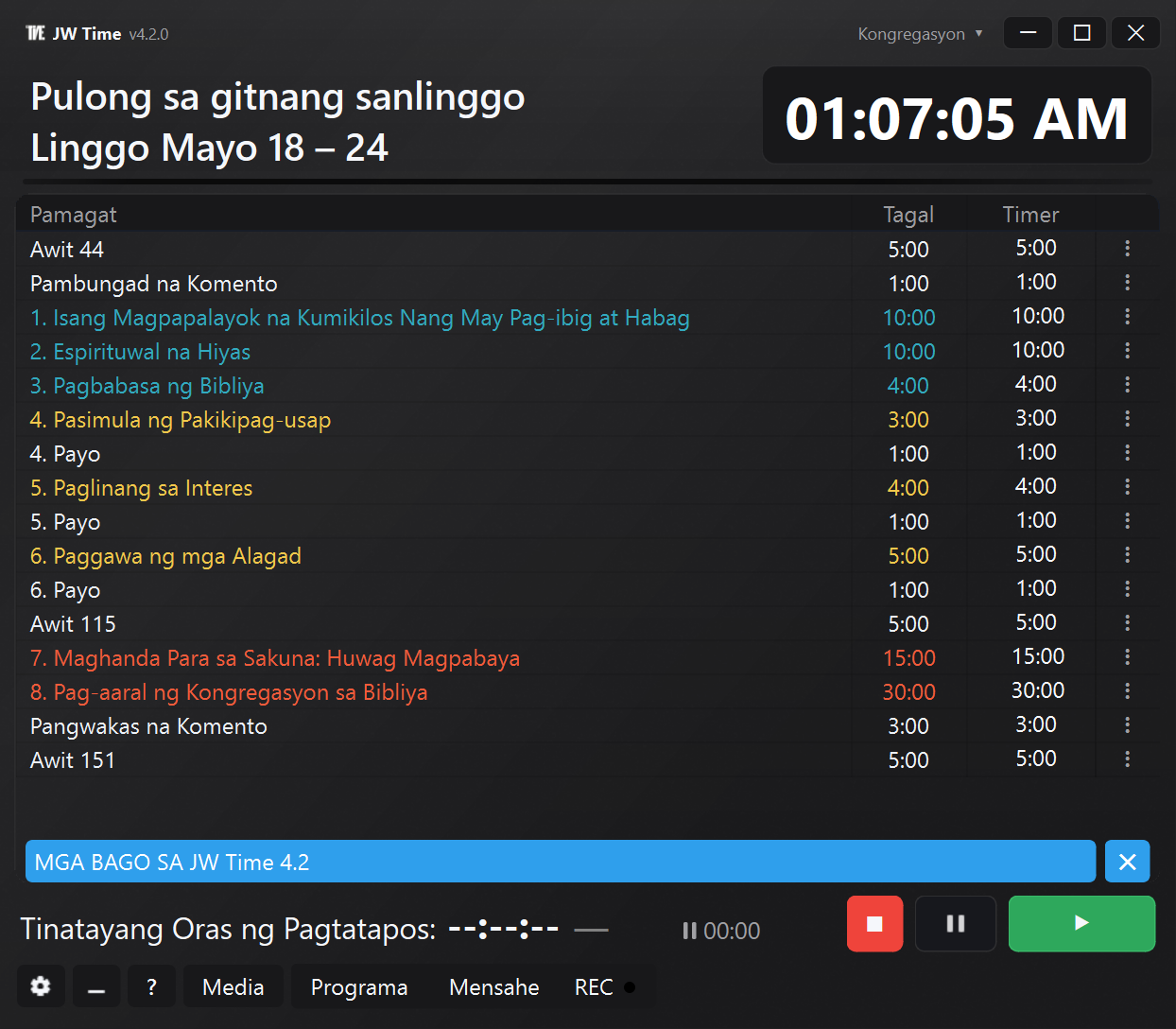Image resolution: width=1176 pixels, height=1029 pixels.
Task: Open the MGA BAGO SA JW Time 4.2 notice
Action: click(x=561, y=862)
